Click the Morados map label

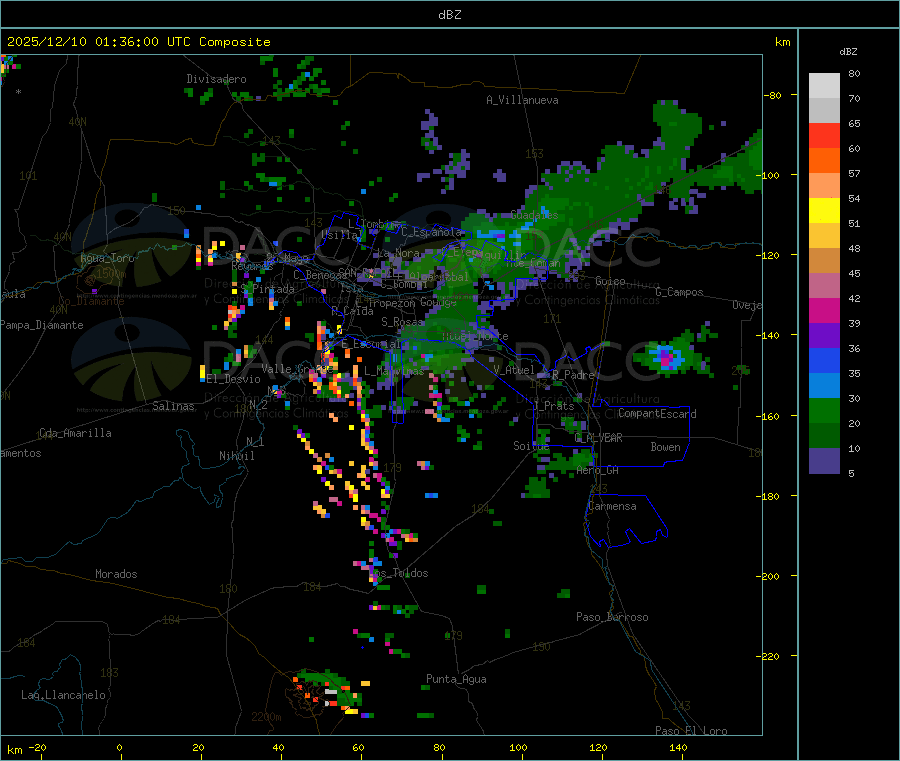click(x=116, y=574)
